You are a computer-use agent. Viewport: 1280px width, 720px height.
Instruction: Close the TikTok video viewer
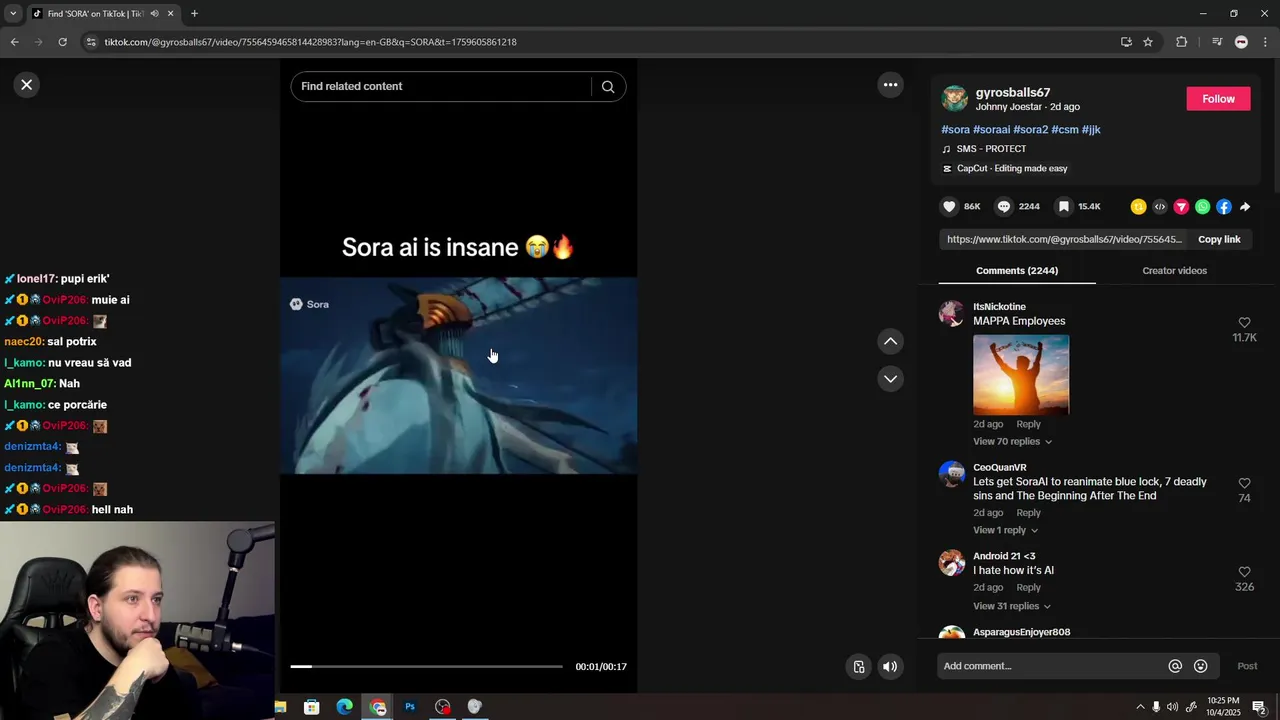27,85
